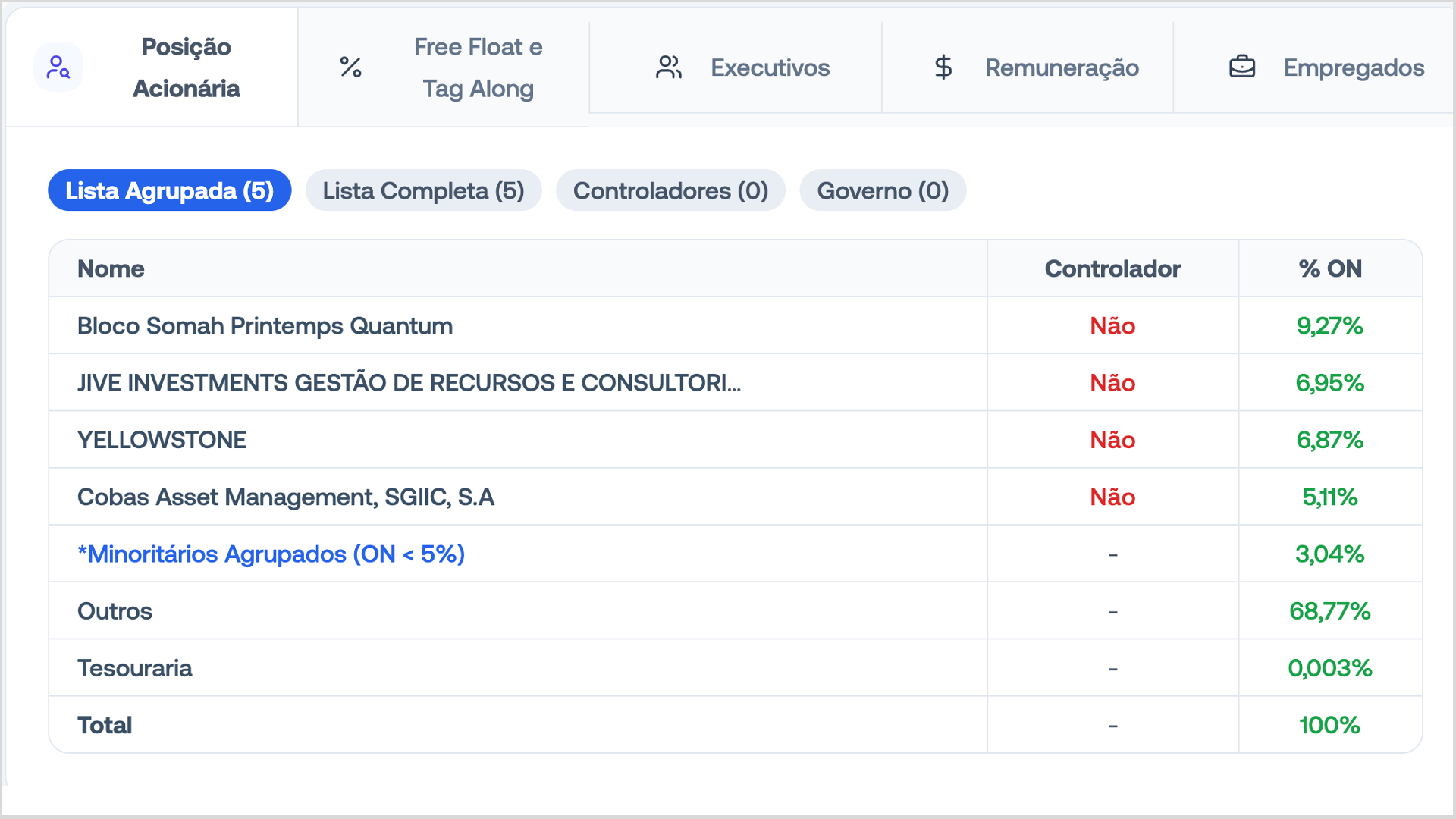Viewport: 1456px width, 819px height.
Task: Click the percent icon for Free Float
Action: [x=350, y=67]
